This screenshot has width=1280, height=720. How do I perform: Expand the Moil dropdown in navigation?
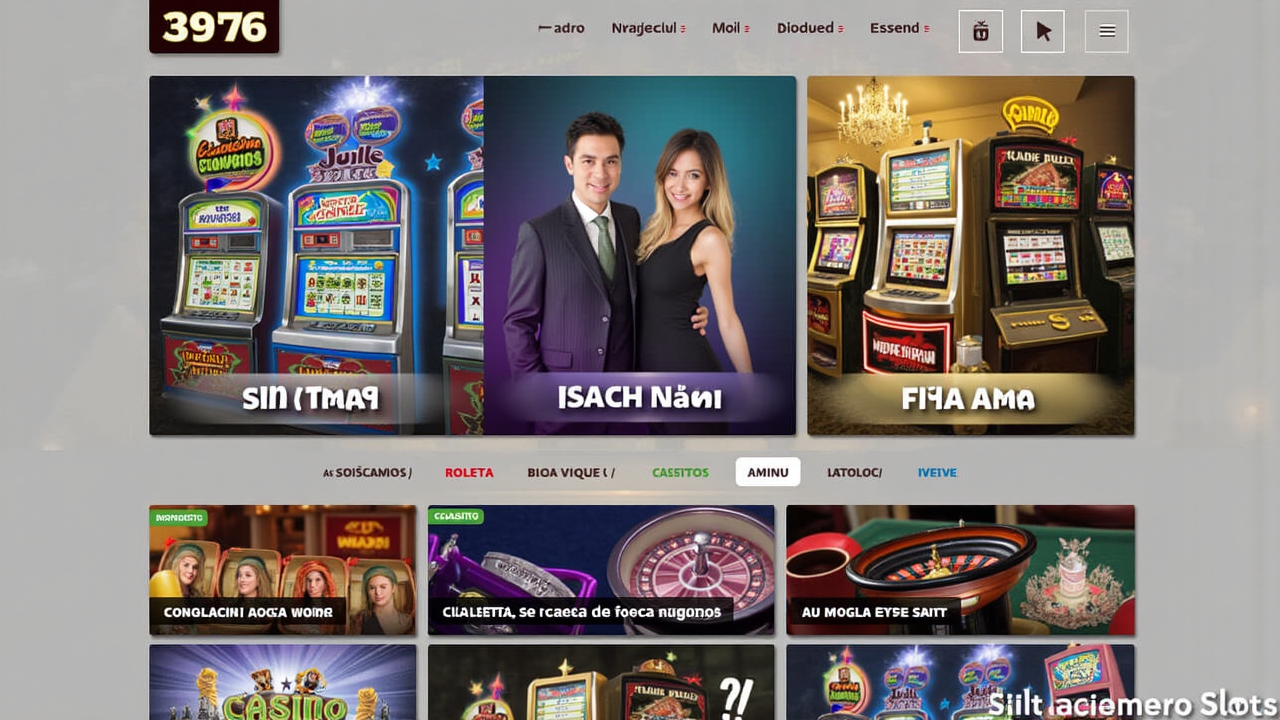[x=731, y=28]
